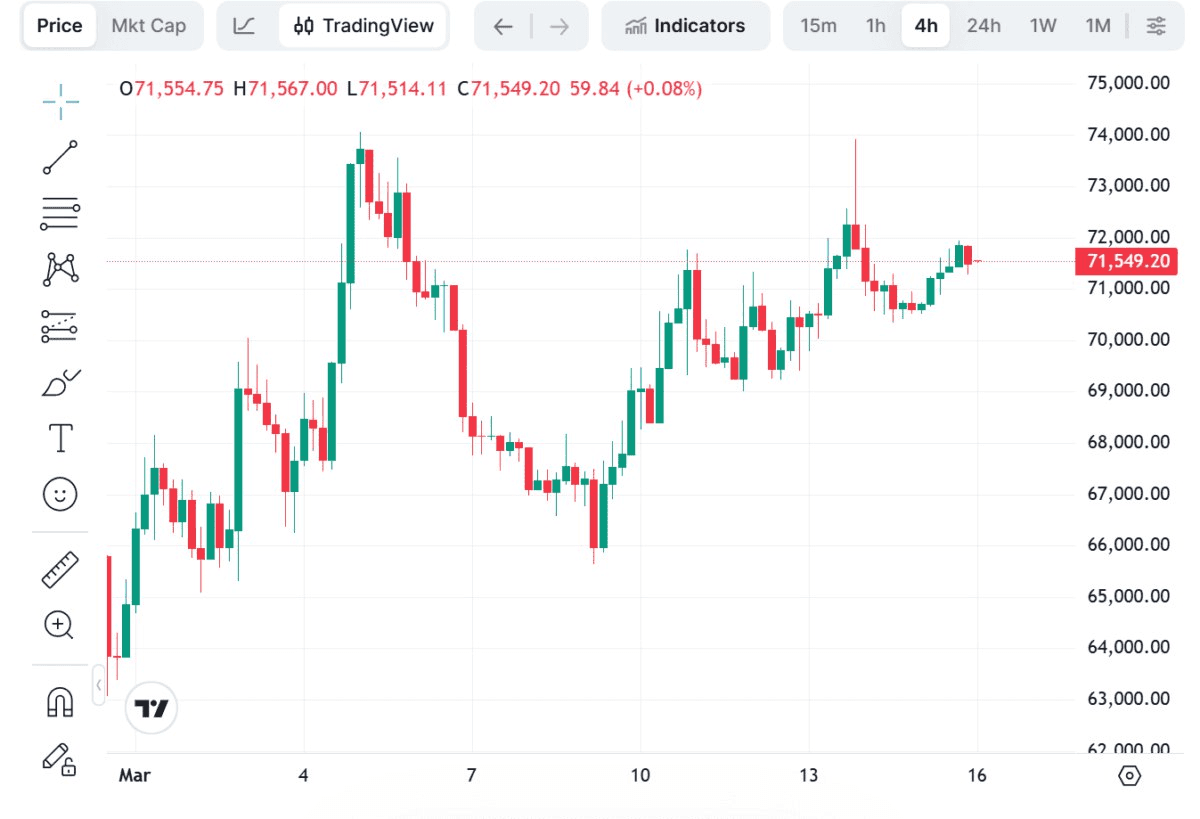Click the undo back arrow button
The image size is (1200, 819).
tap(503, 26)
